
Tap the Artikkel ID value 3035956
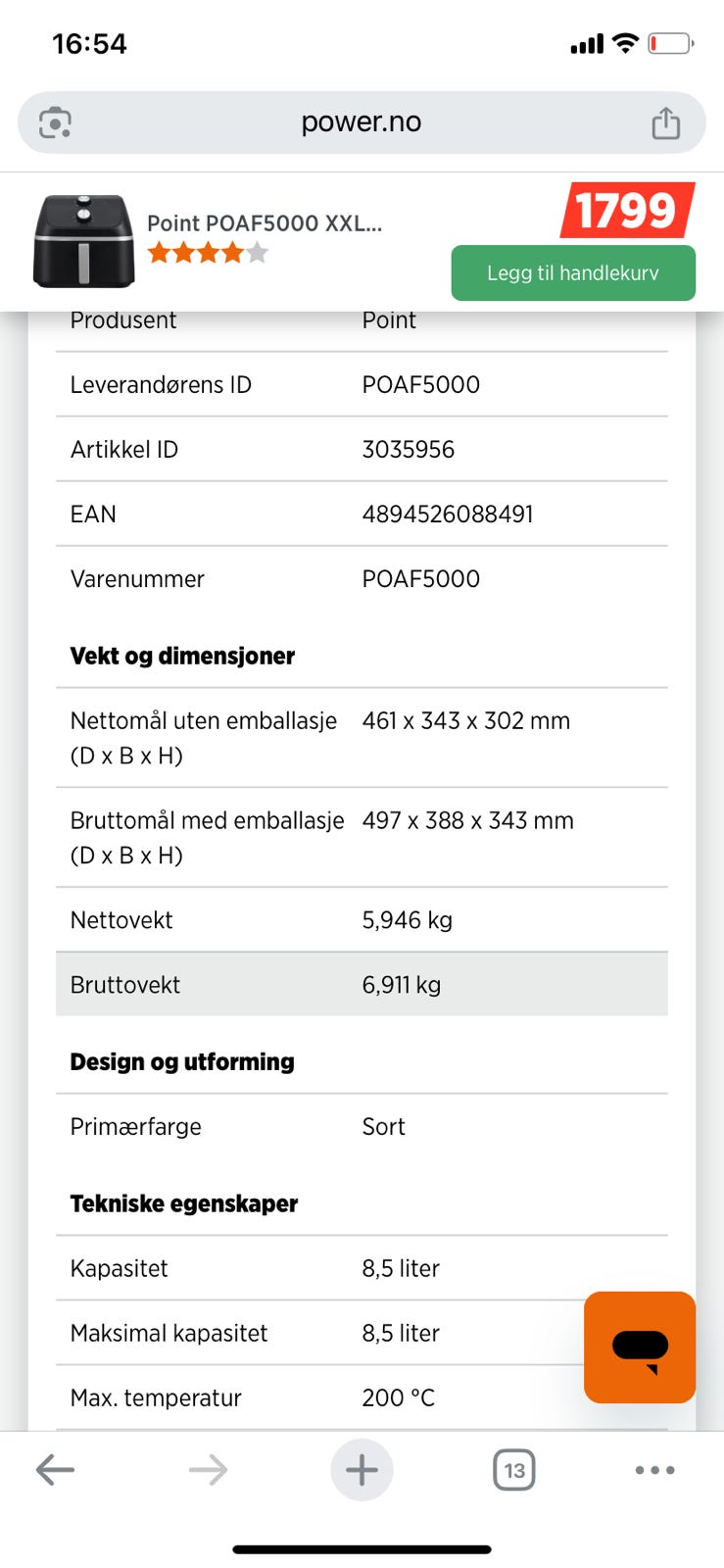click(x=409, y=449)
